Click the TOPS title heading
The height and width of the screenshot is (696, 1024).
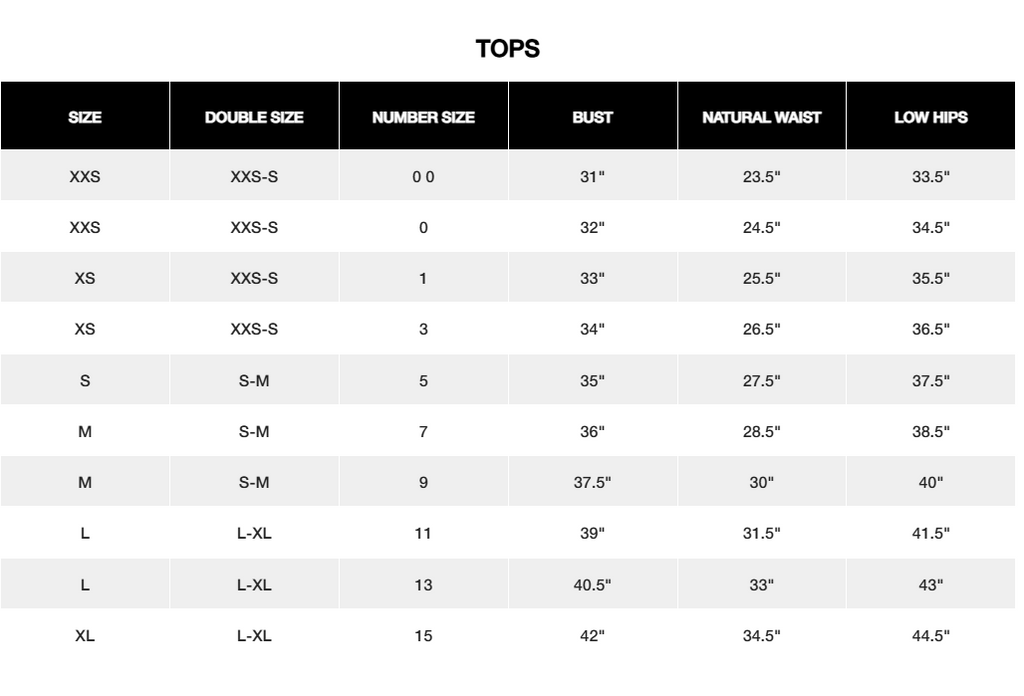coord(507,48)
